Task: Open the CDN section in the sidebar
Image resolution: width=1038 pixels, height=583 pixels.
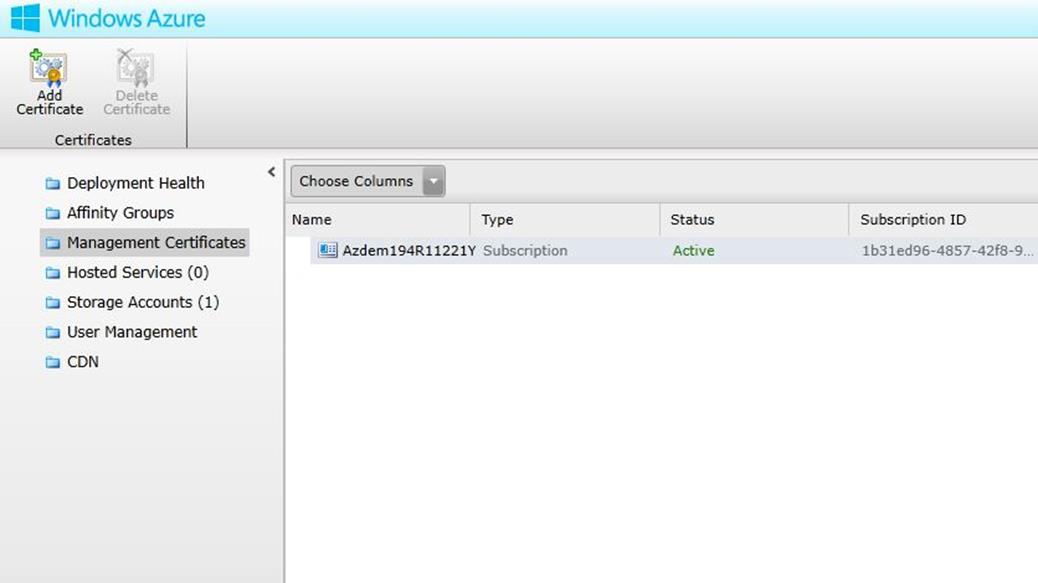Action: pos(83,362)
